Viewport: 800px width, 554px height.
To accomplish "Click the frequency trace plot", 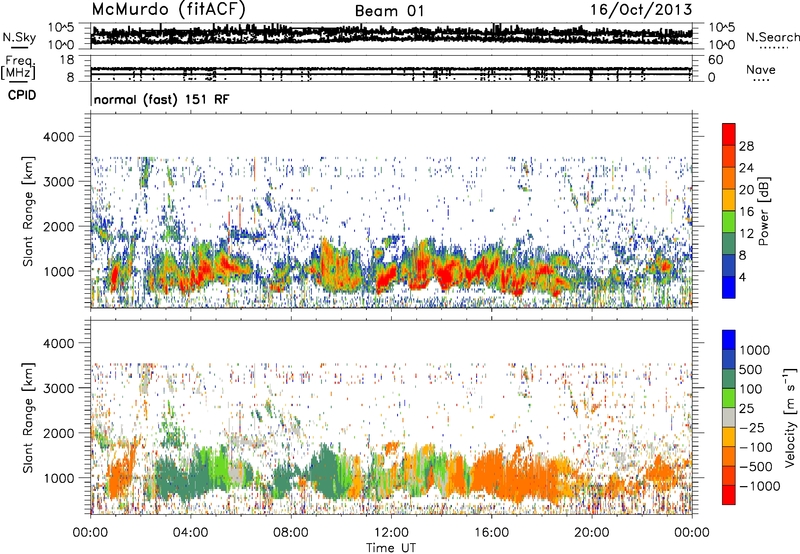I will 391,68.
